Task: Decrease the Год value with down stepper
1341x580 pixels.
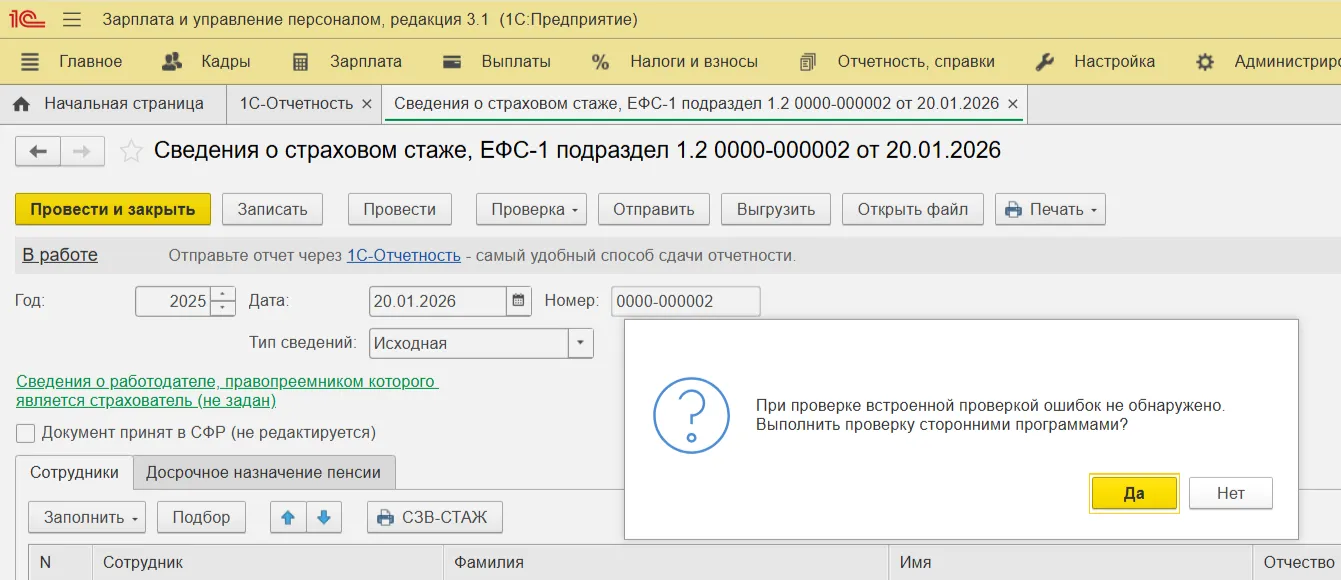Action: [x=223, y=308]
